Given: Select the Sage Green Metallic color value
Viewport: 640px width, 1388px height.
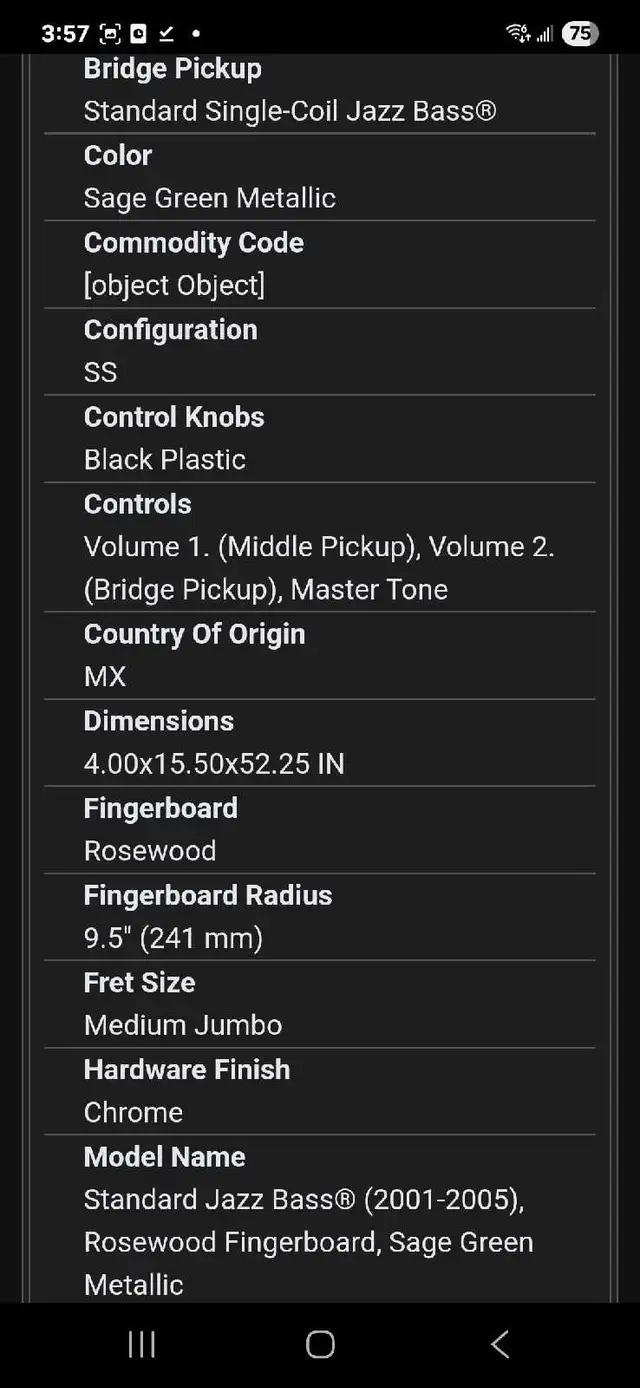Looking at the screenshot, I should [x=210, y=198].
